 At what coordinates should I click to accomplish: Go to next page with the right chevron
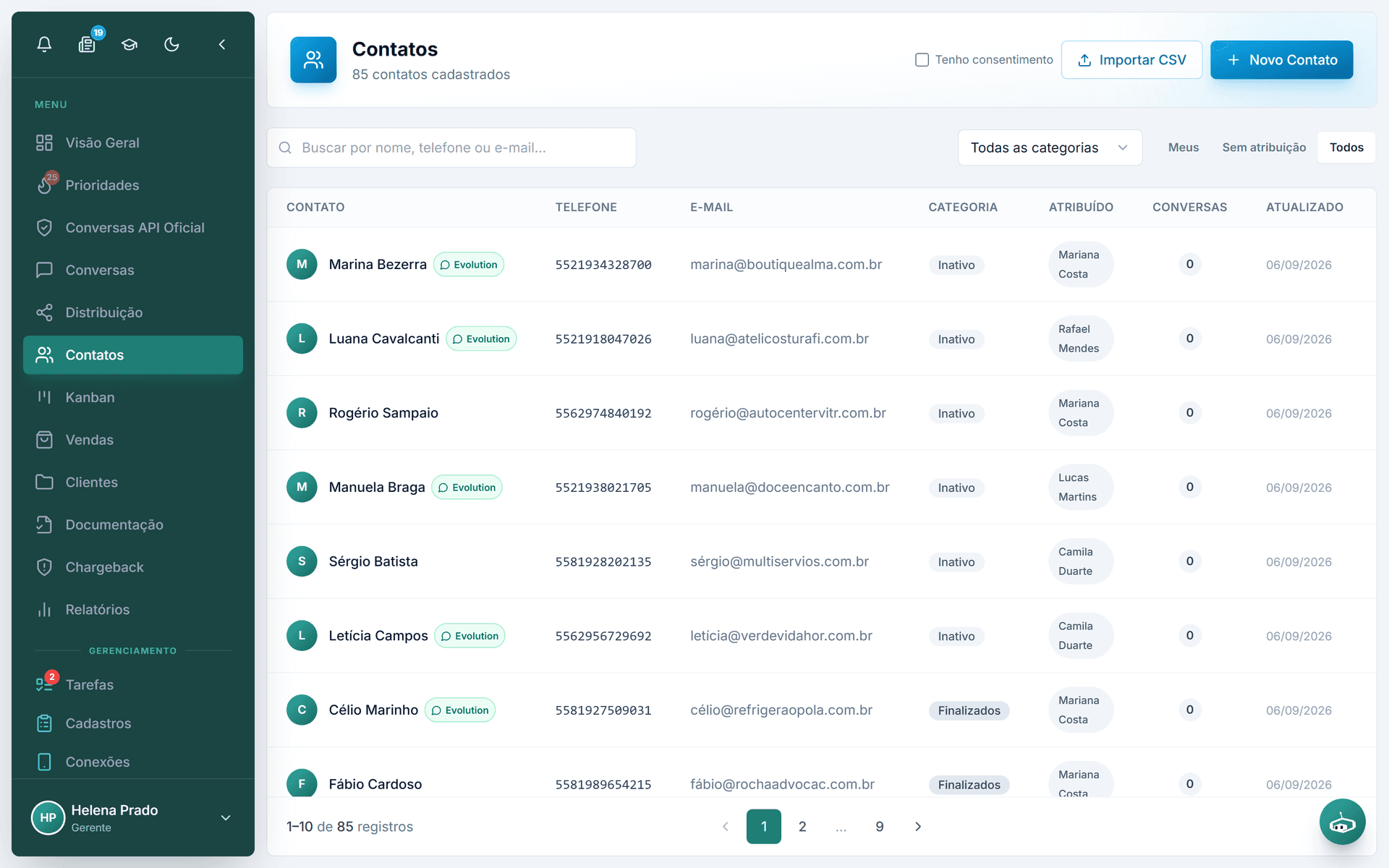(918, 827)
